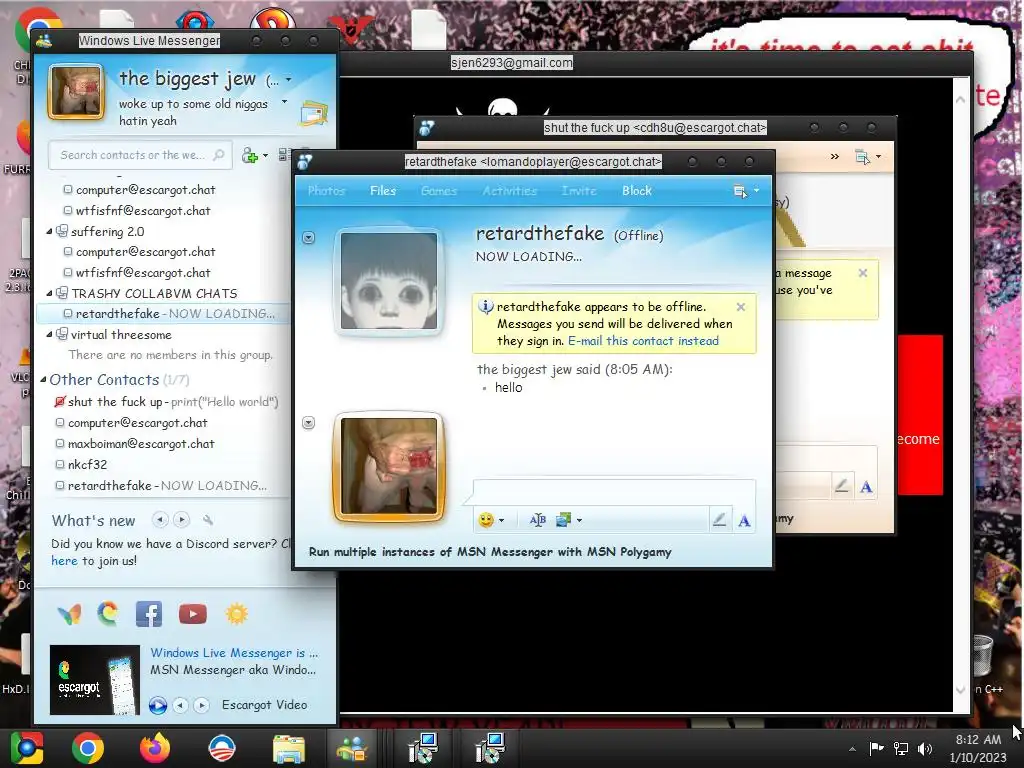Click the MSN Polygamy ad text

490,552
